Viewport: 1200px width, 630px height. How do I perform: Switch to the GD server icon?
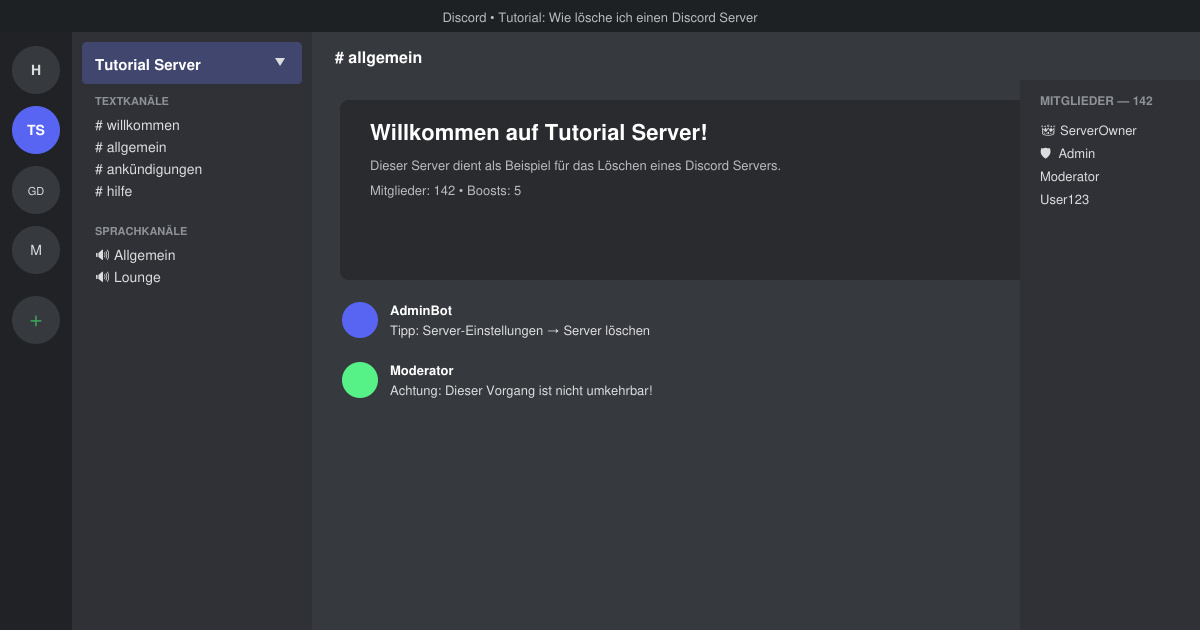[x=36, y=190]
